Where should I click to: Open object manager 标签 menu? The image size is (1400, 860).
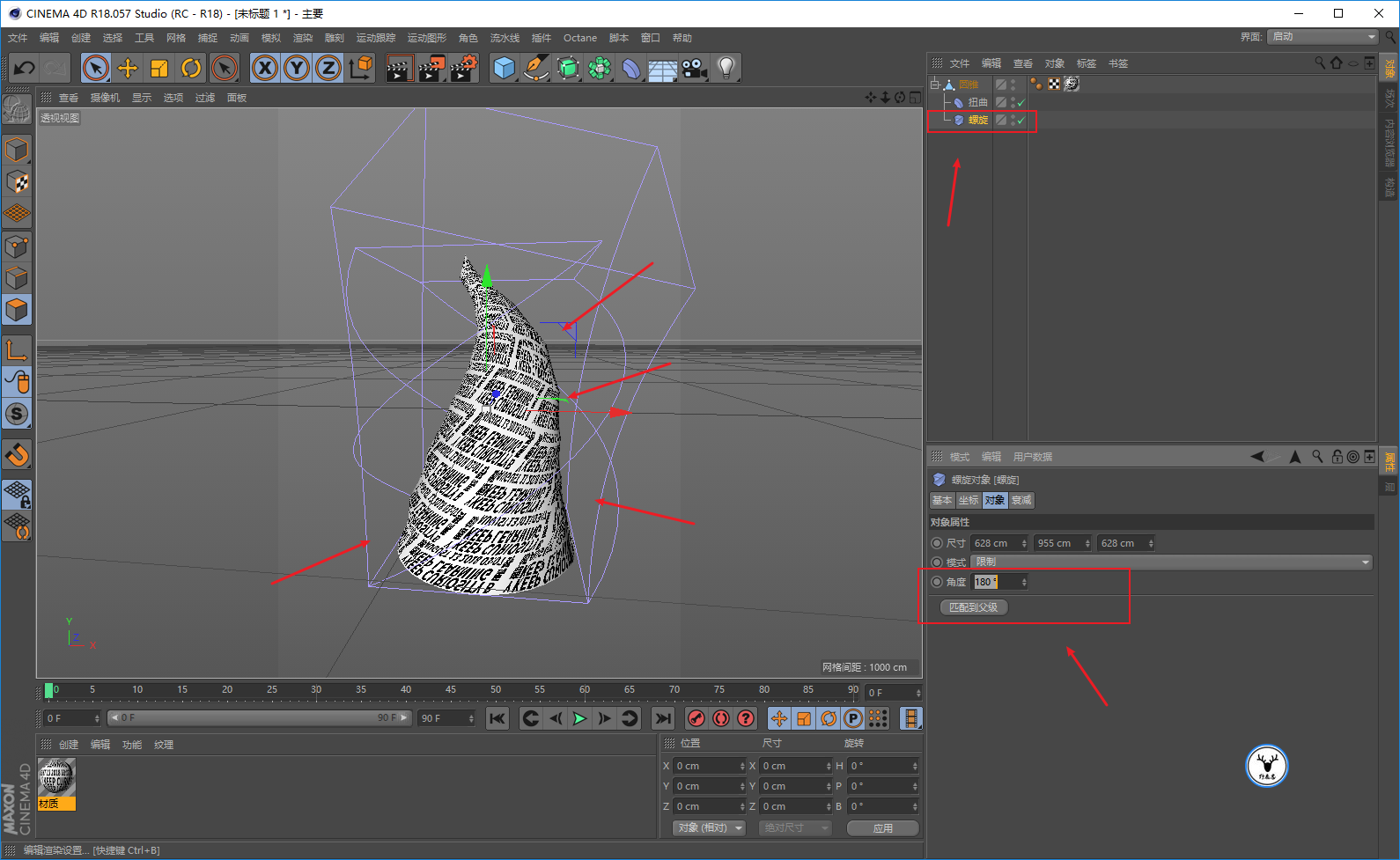click(1087, 63)
